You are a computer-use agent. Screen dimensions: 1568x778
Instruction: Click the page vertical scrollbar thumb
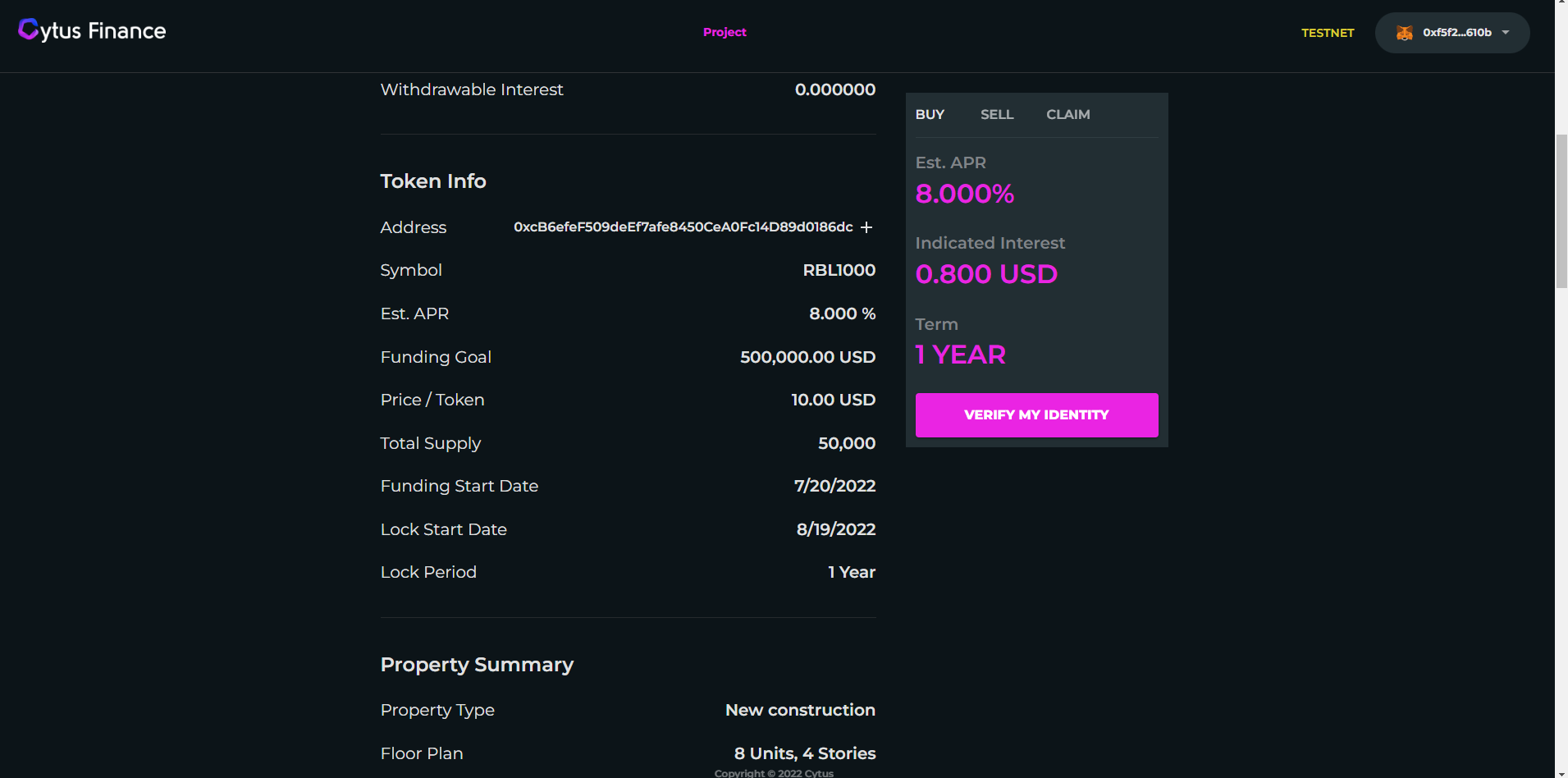pos(1561,211)
